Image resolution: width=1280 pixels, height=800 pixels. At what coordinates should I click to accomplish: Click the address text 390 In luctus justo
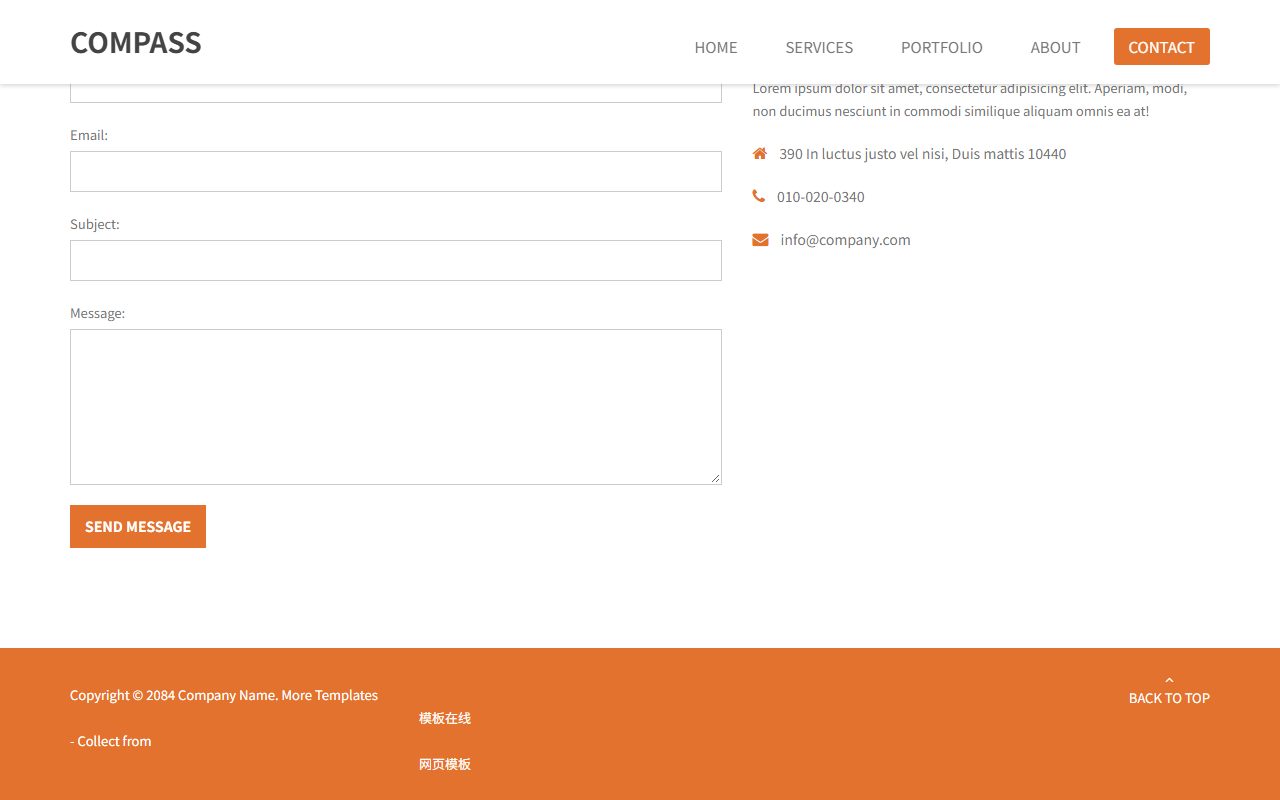coord(923,154)
